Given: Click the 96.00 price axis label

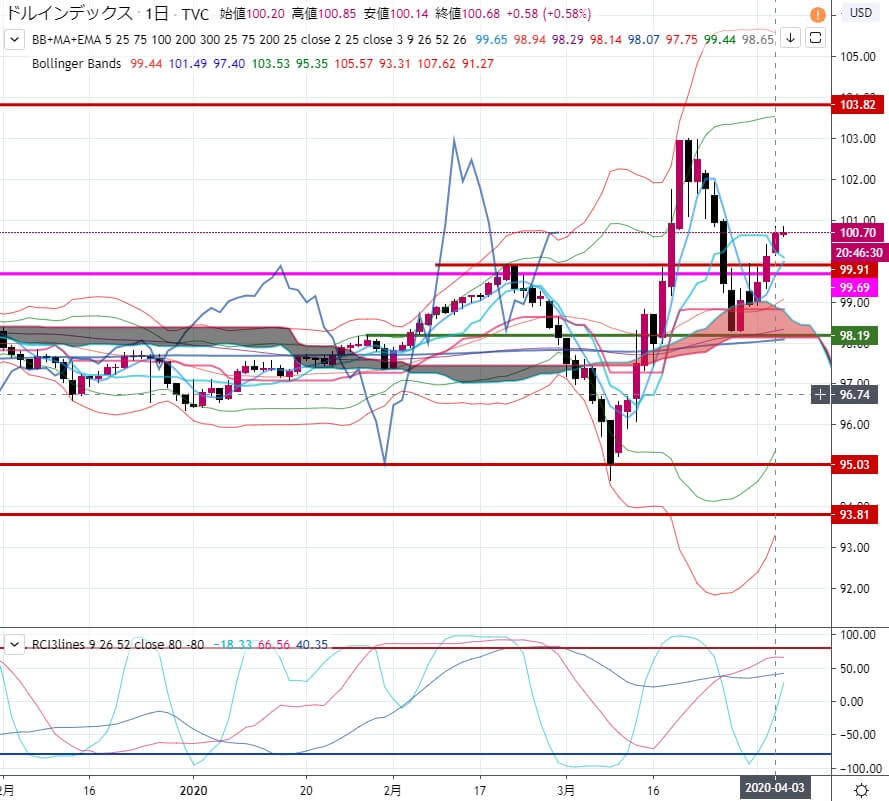Looking at the screenshot, I should (854, 425).
